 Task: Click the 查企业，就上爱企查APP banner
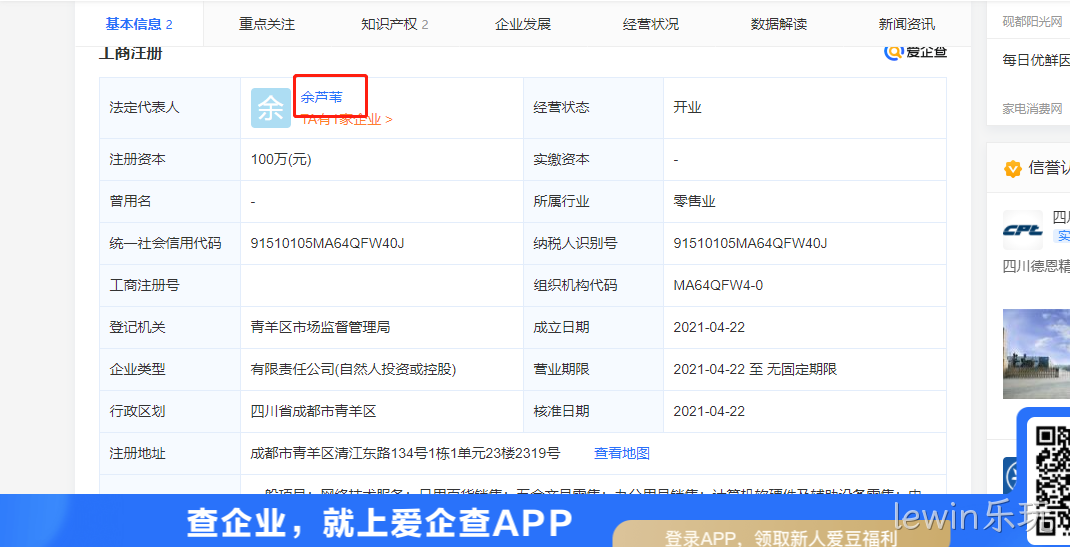click(x=379, y=522)
